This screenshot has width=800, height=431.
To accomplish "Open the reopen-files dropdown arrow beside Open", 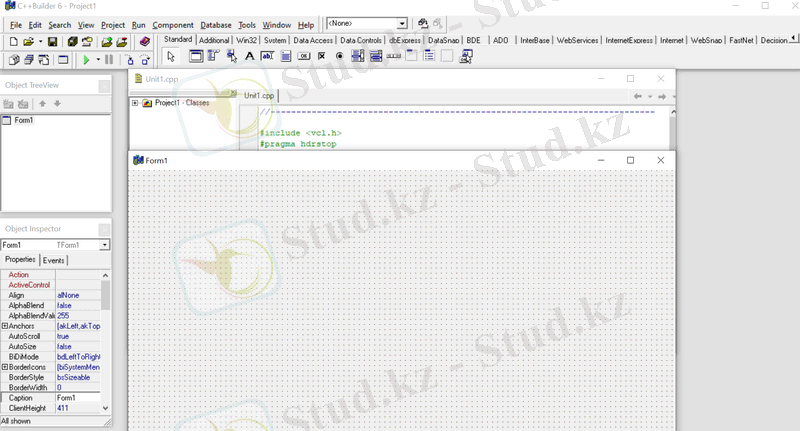I will tap(40, 42).
